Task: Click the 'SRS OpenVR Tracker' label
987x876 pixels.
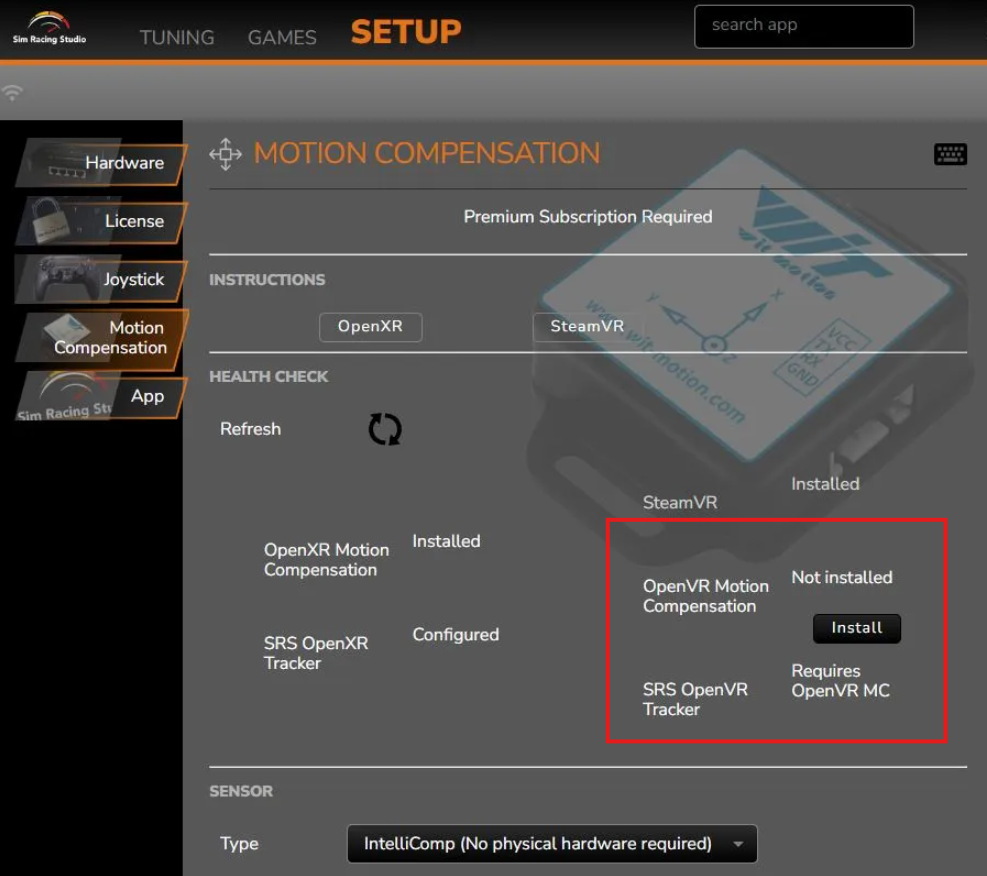Action: [x=695, y=699]
